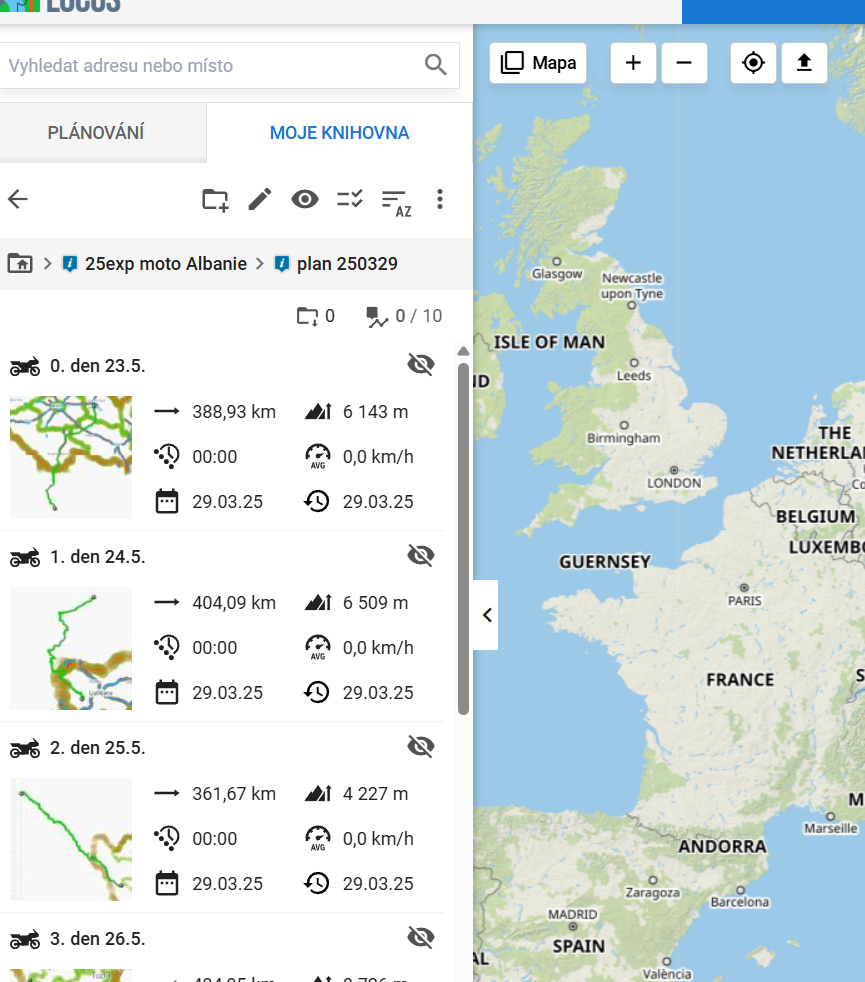Click the back arrow in the library
Image resolution: width=865 pixels, height=982 pixels.
[x=18, y=199]
